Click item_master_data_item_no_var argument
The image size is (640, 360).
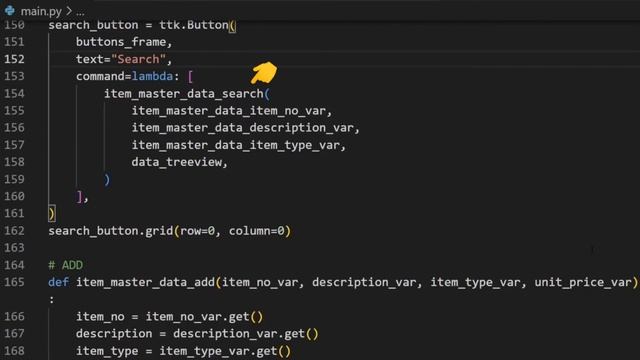click(x=229, y=111)
